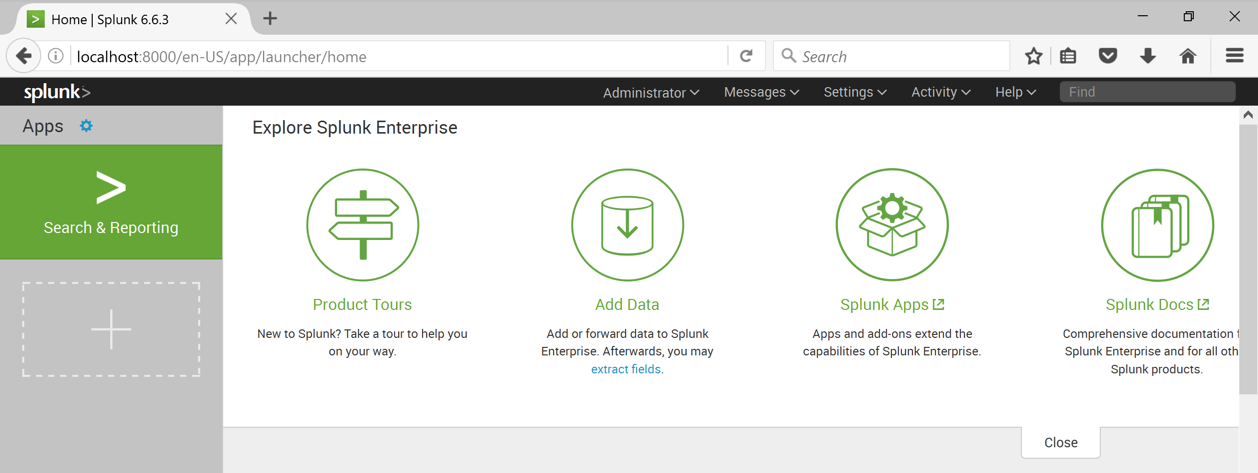This screenshot has height=473, width=1258.
Task: Open the Settings dropdown menu
Action: [855, 92]
